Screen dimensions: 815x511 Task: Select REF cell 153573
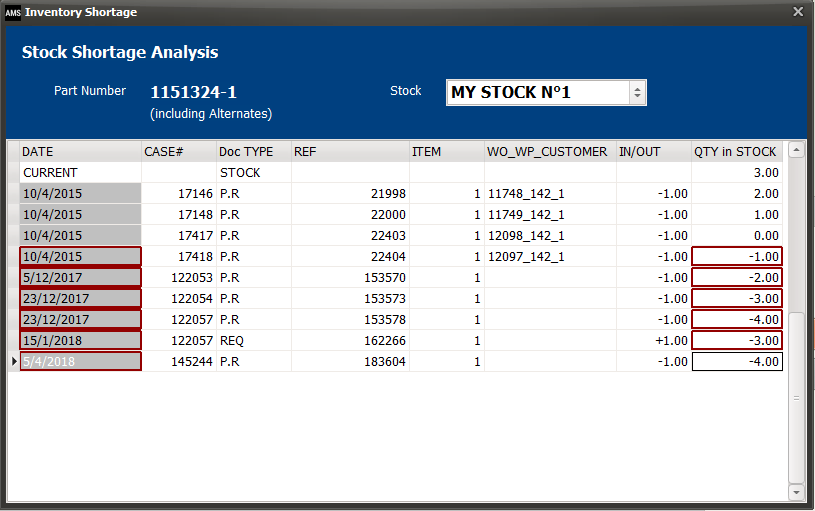pos(350,298)
